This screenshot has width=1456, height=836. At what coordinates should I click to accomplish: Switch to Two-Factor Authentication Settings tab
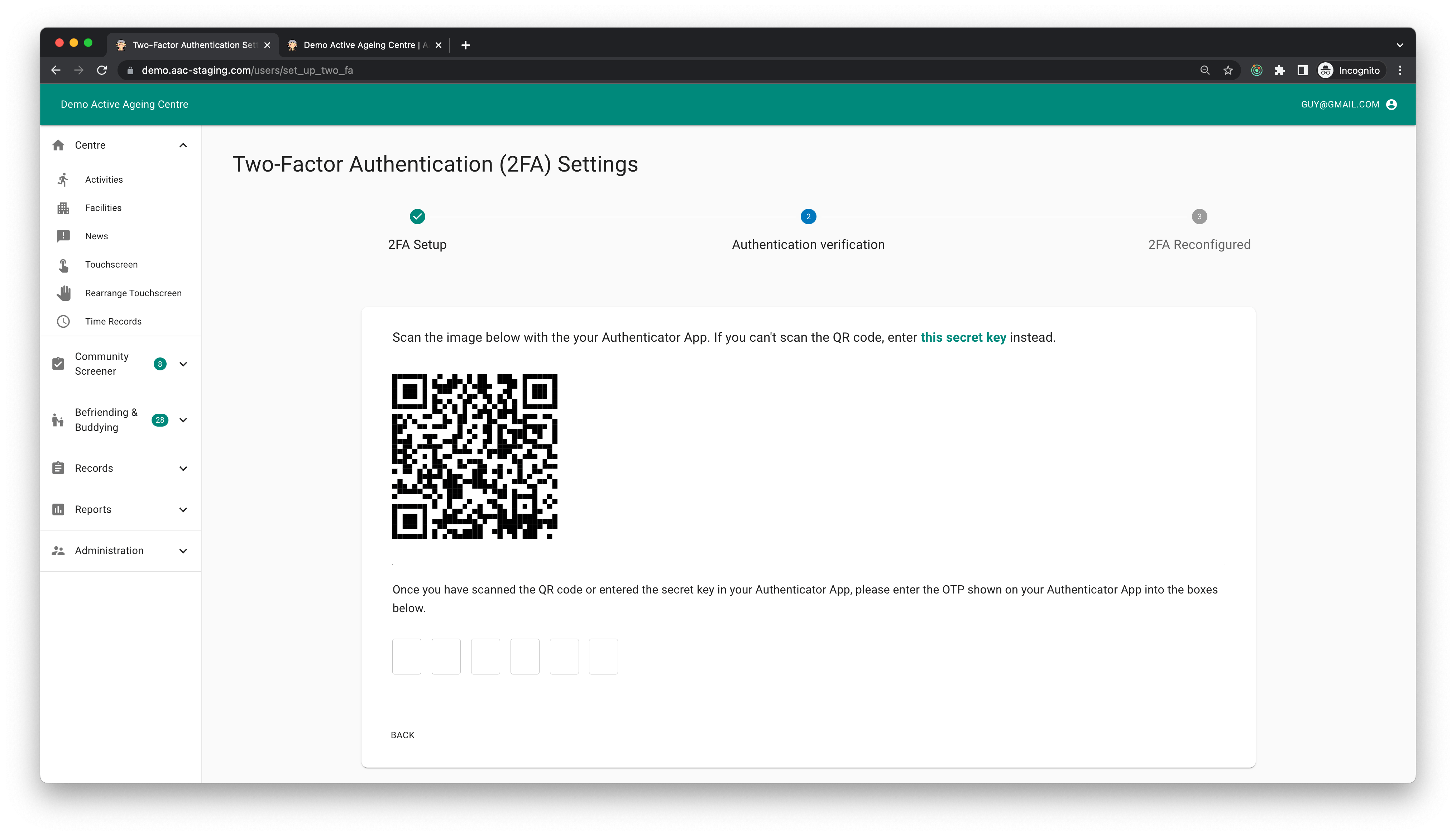click(x=193, y=45)
